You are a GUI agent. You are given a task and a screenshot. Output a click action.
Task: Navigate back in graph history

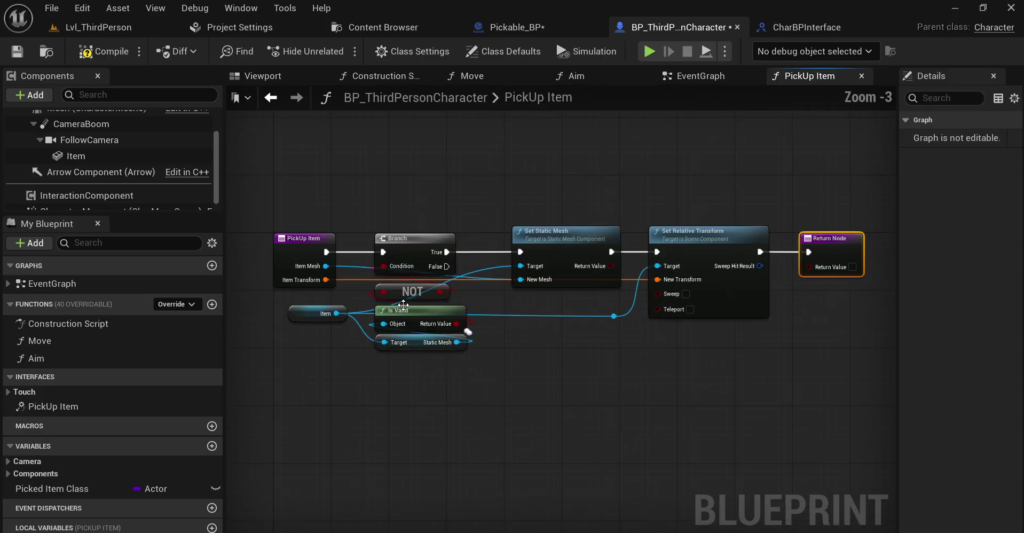[270, 97]
